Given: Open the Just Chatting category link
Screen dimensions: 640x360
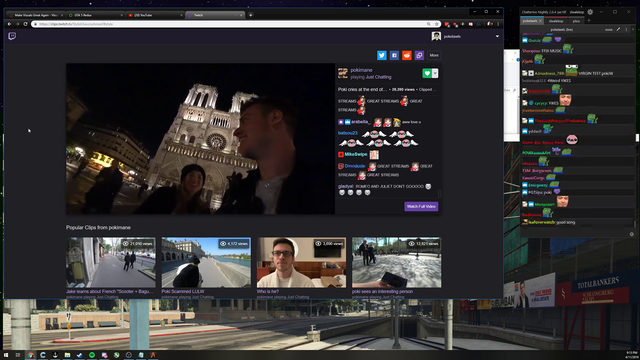Looking at the screenshot, I should (378, 77).
